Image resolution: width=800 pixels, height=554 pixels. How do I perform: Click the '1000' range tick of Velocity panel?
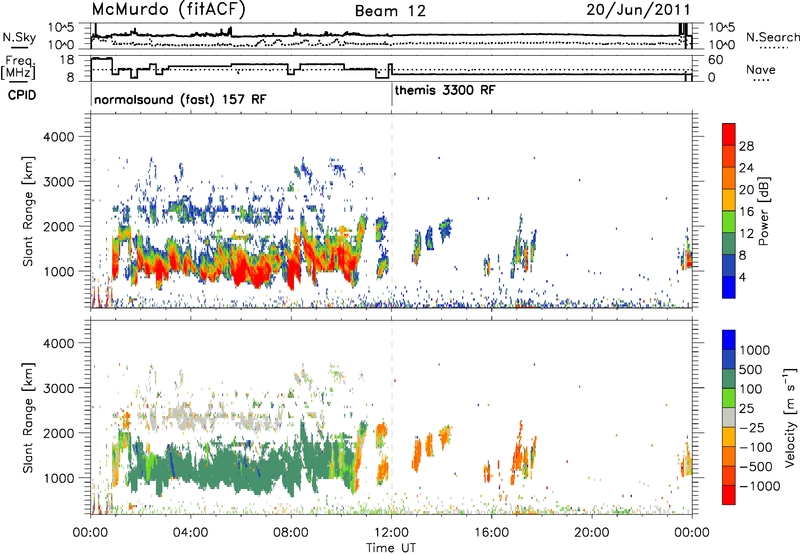(x=59, y=478)
